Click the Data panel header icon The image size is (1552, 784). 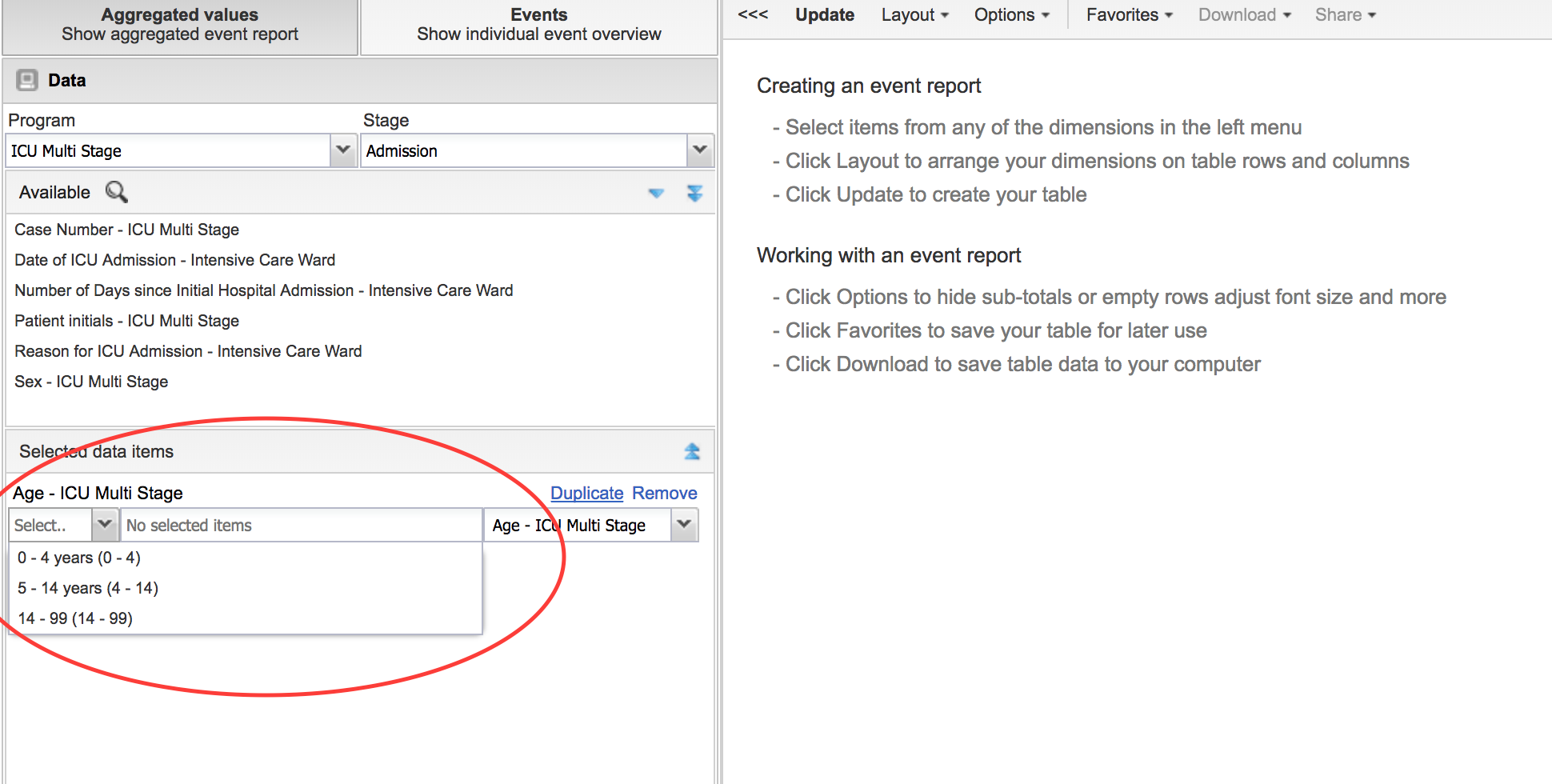(27, 80)
